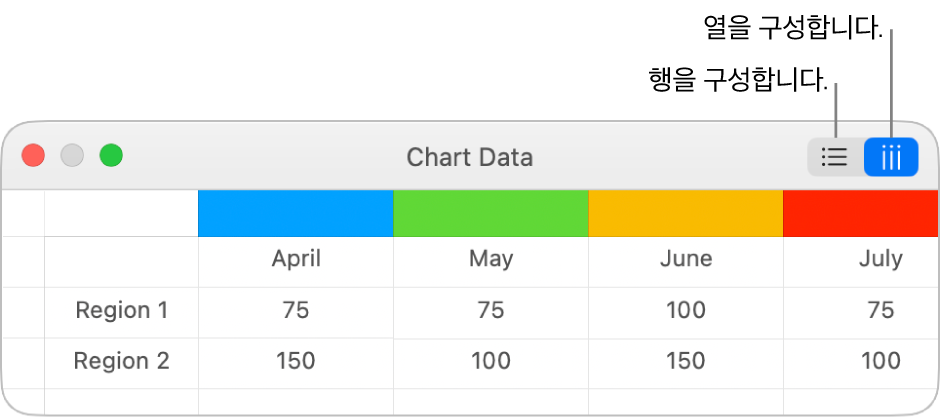Image resolution: width=943 pixels, height=419 pixels.
Task: Switch to plot rows as series button
Action: coord(834,157)
